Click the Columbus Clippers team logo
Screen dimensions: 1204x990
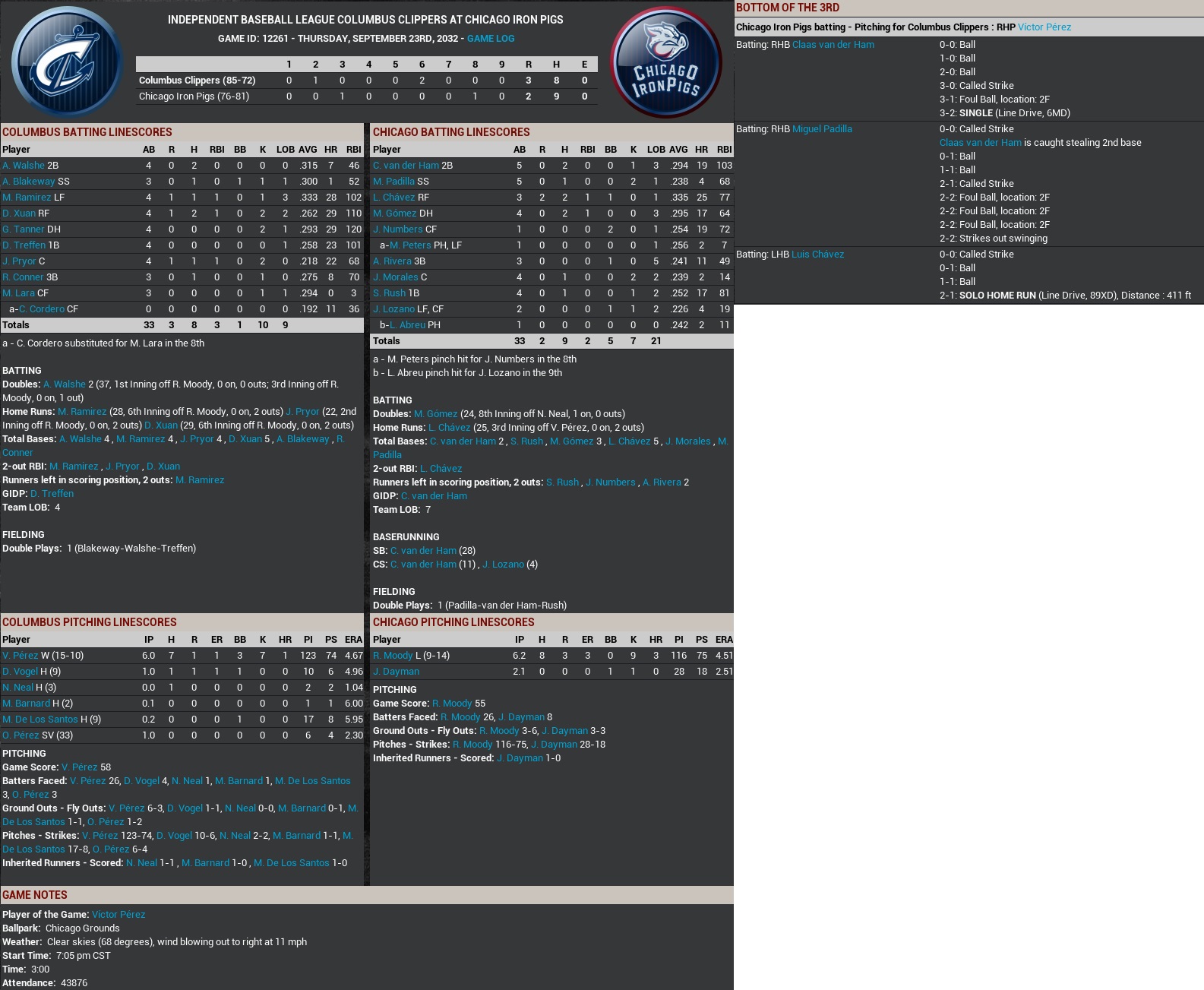[x=67, y=62]
